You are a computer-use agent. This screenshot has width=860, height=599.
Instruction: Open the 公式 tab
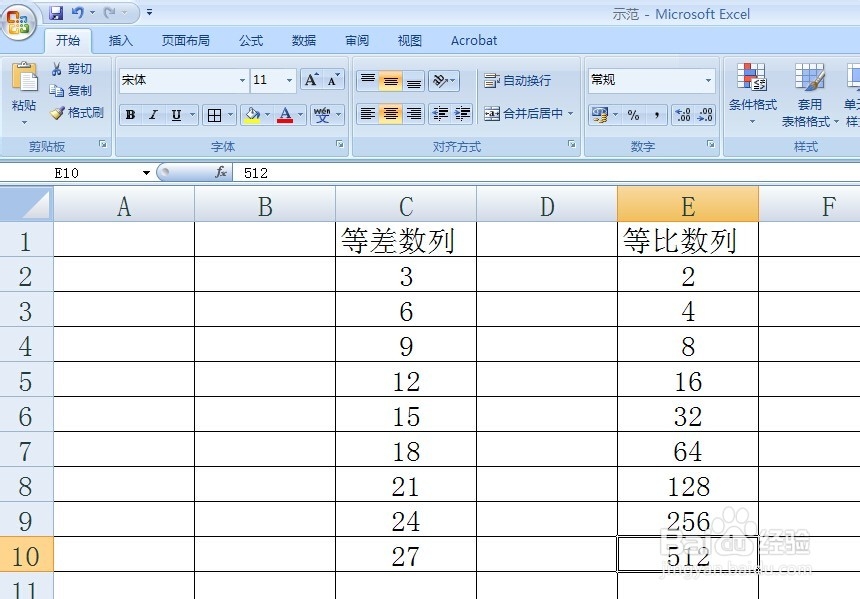[251, 41]
